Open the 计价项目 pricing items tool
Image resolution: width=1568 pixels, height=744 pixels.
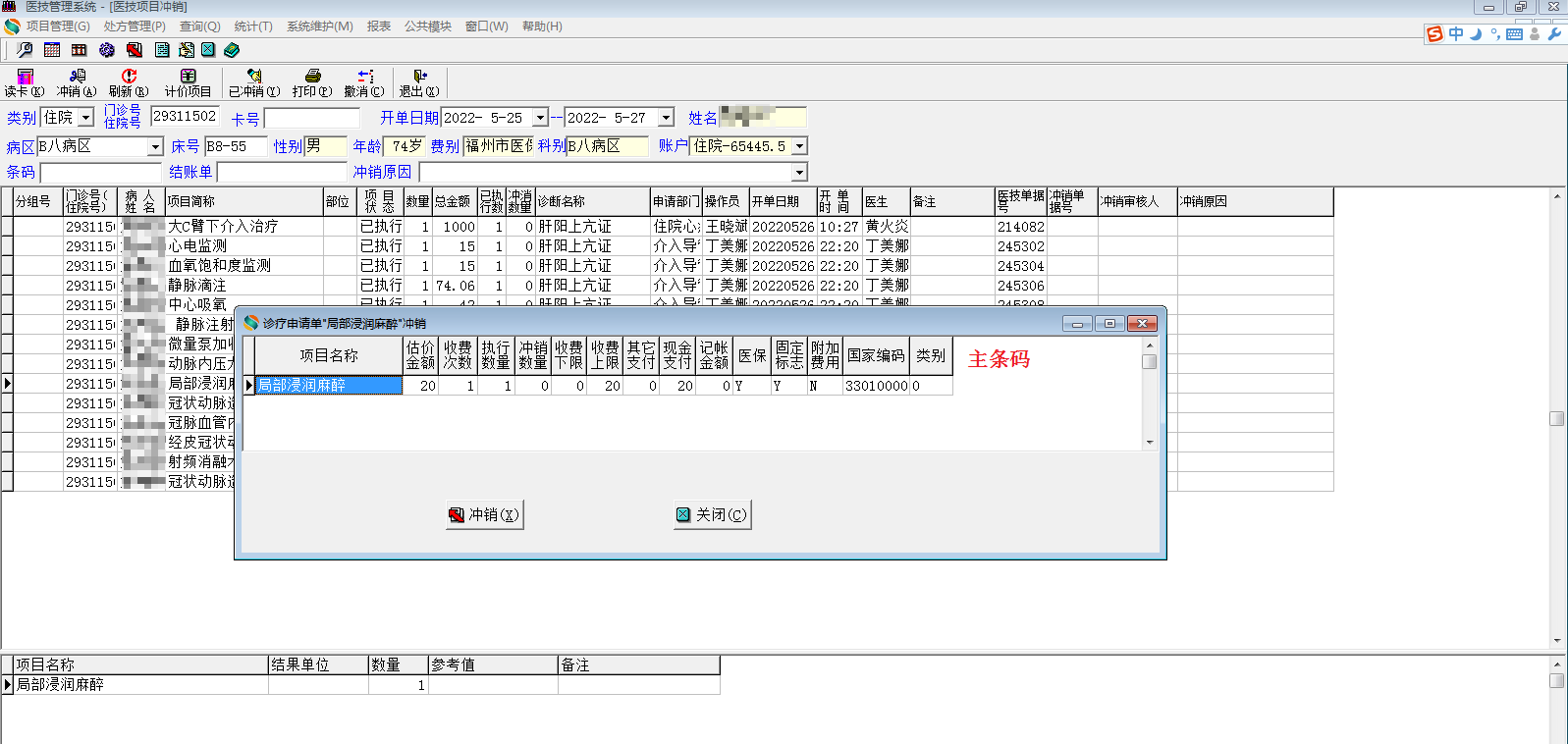pos(188,77)
